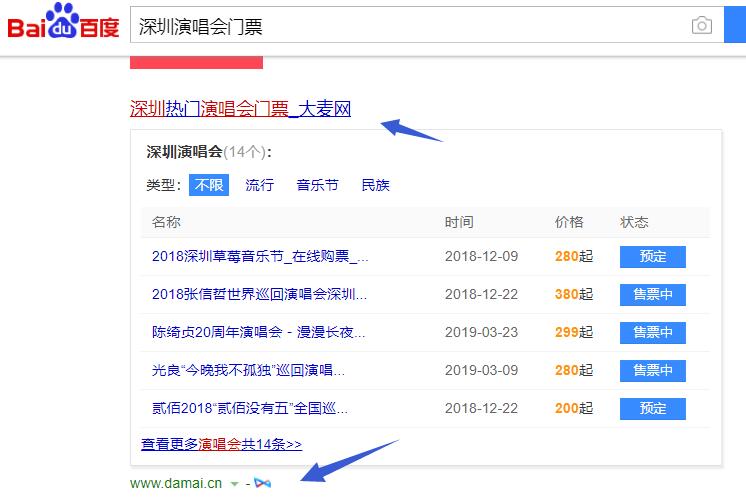
Task: Click the 名称 column header
Action: 166,222
